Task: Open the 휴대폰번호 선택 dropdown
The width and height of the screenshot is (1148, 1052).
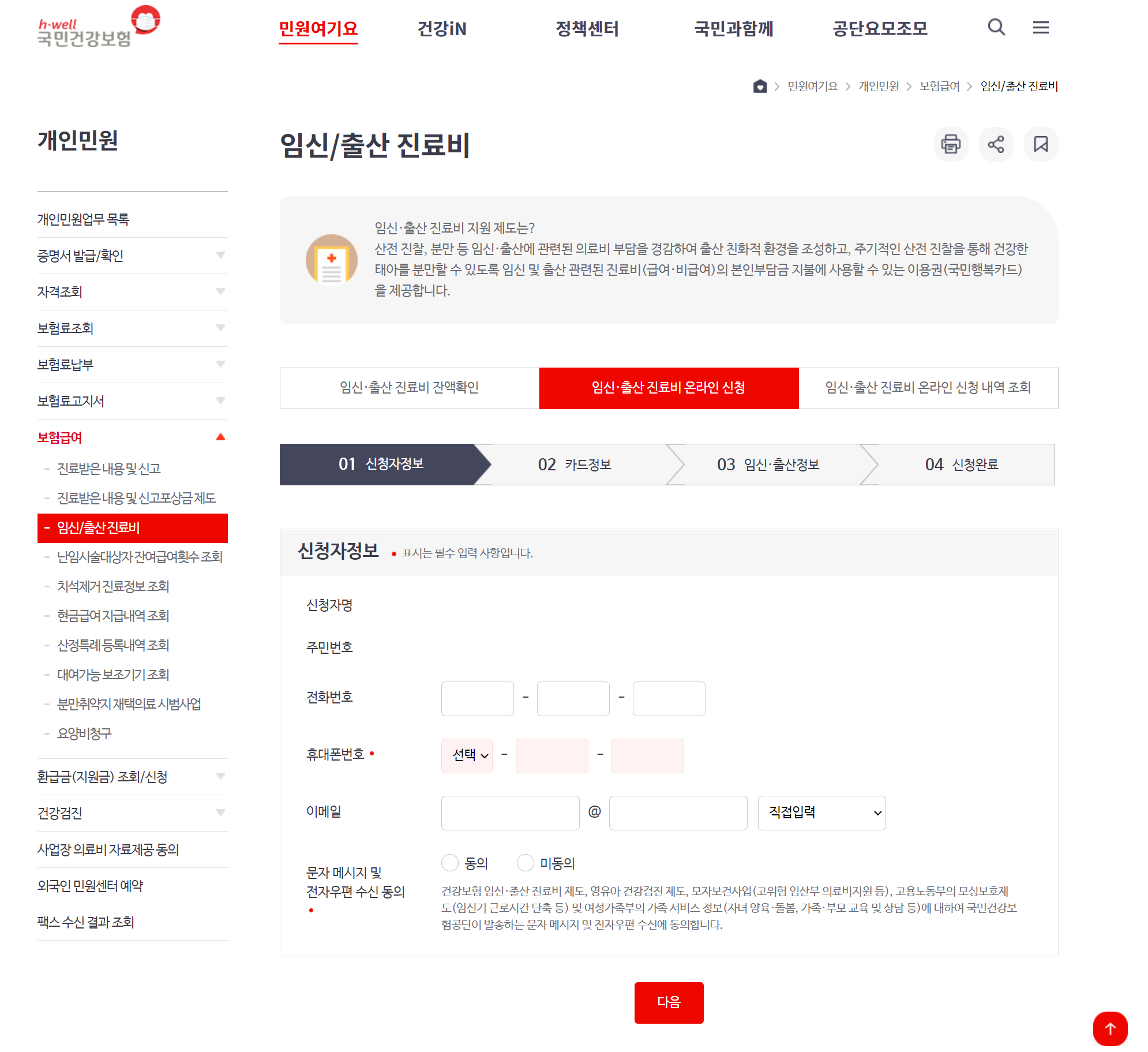Action: [467, 755]
